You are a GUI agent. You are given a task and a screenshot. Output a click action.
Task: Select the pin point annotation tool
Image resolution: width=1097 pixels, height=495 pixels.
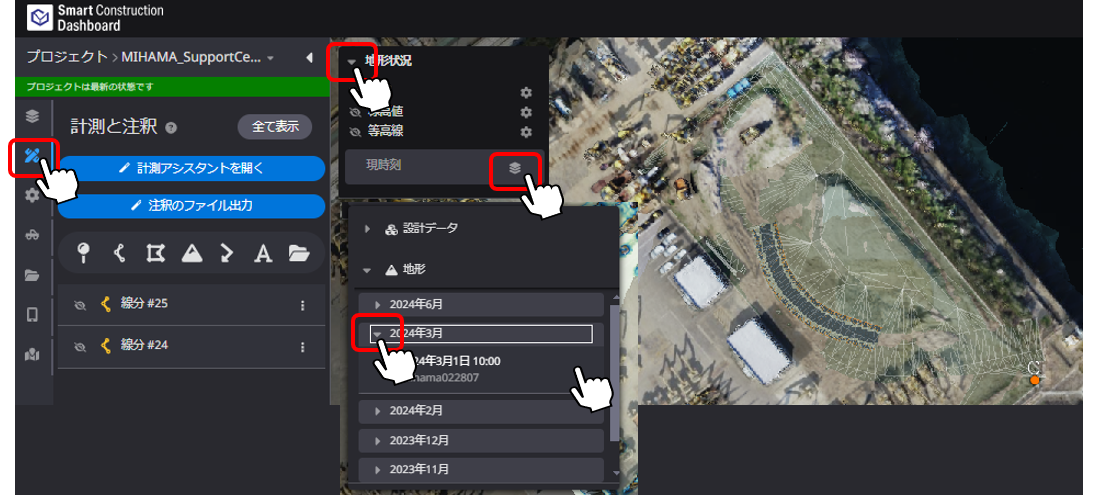tap(84, 252)
